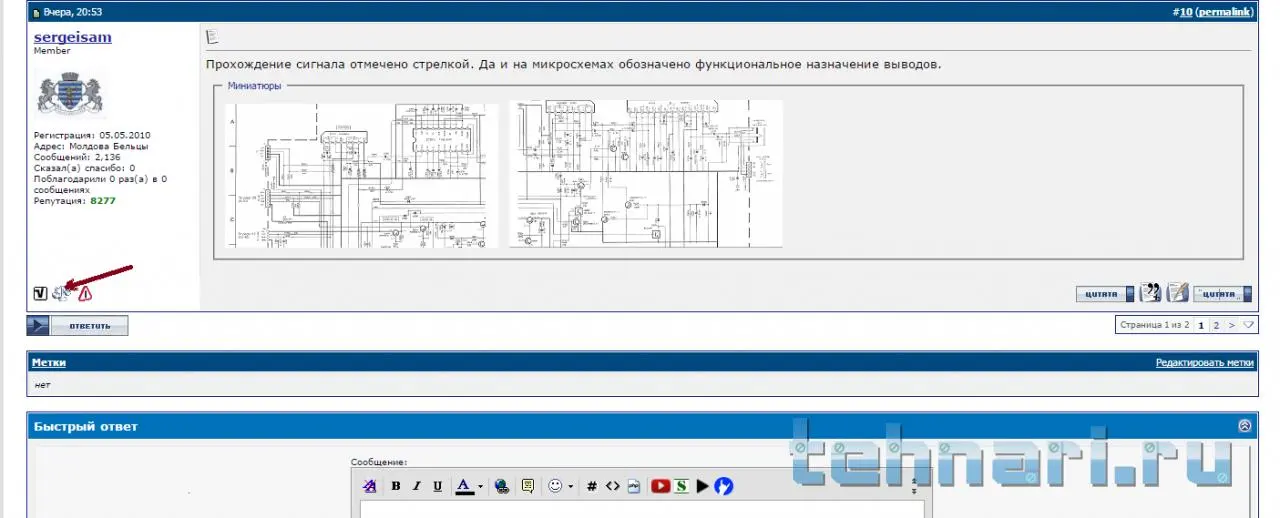Open the first schematic thumbnail
Image resolution: width=1280 pixels, height=518 pixels.
[363, 175]
